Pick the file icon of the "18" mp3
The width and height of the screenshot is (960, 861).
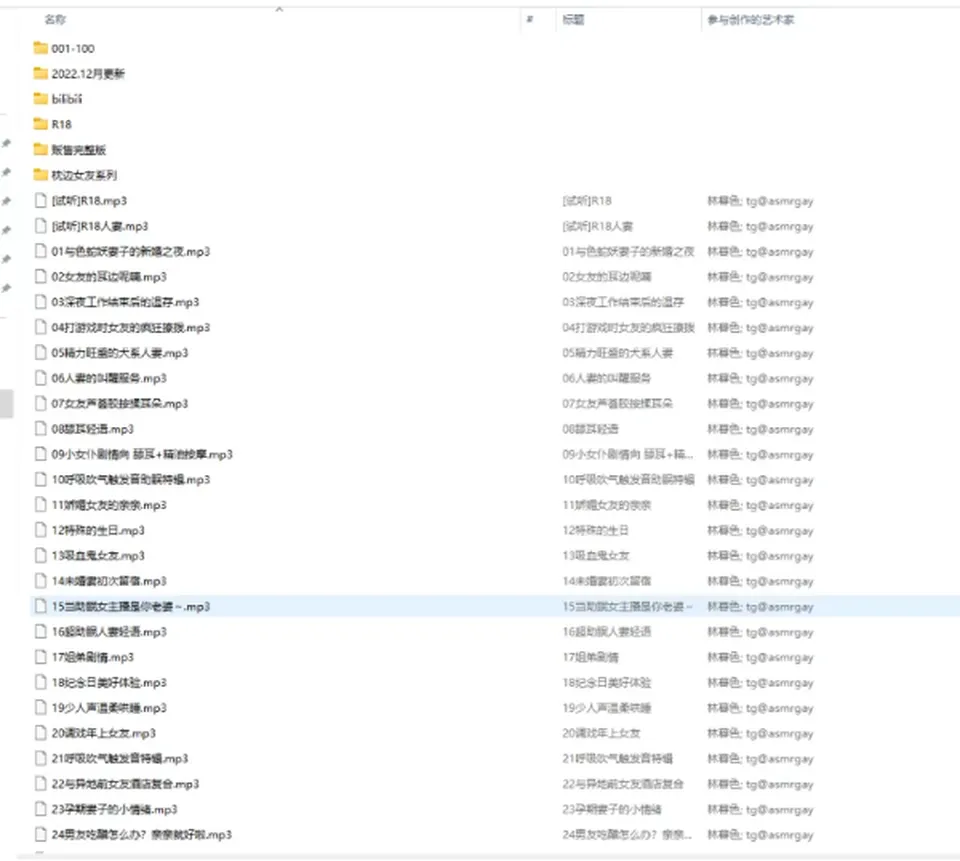[x=40, y=682]
